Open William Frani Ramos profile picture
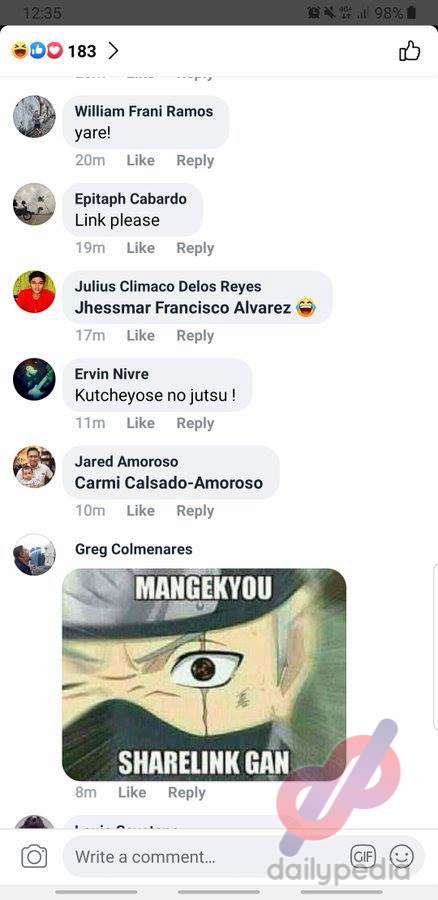 34,117
